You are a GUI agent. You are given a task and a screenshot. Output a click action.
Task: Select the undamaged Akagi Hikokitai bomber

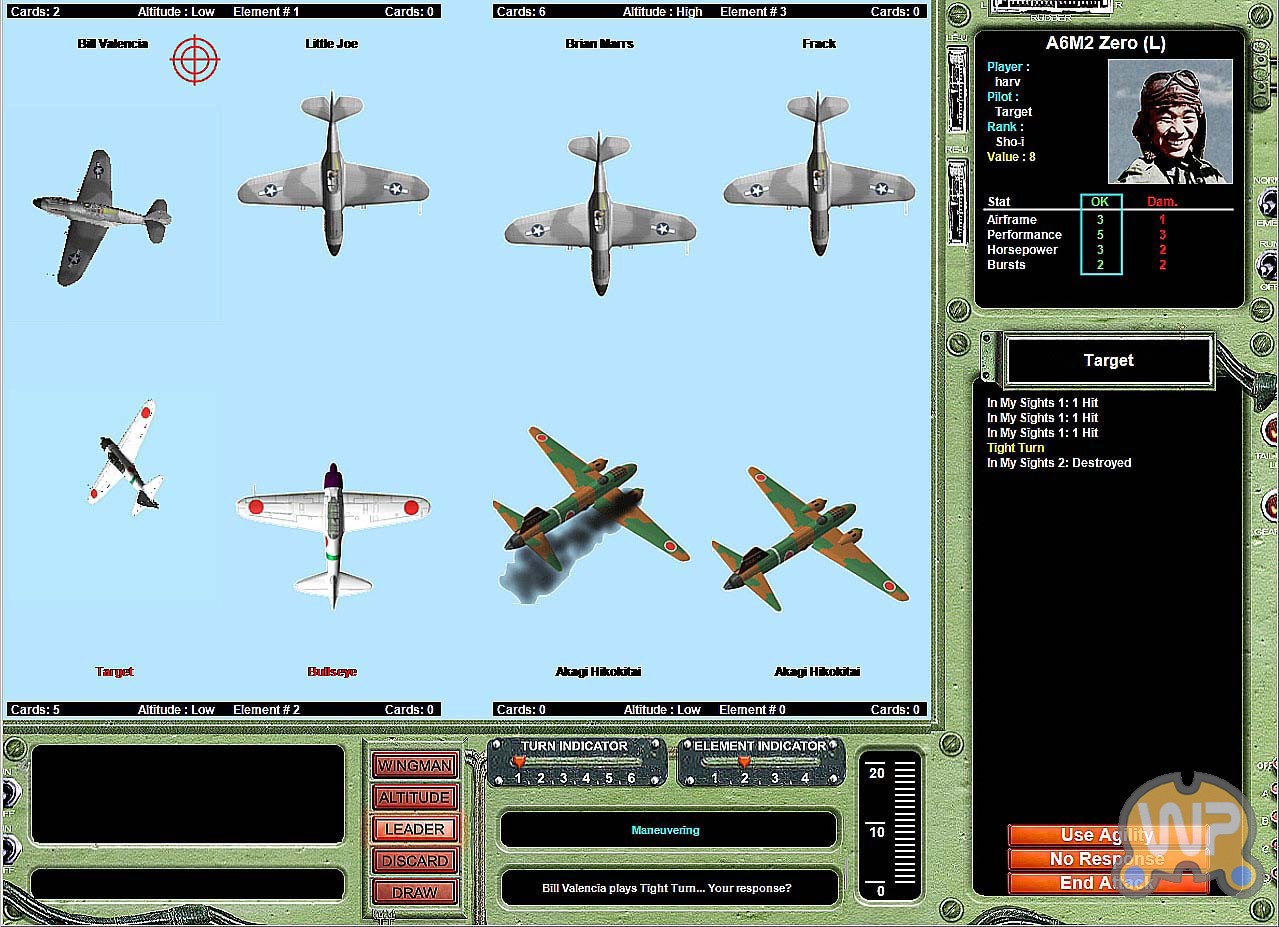click(808, 540)
